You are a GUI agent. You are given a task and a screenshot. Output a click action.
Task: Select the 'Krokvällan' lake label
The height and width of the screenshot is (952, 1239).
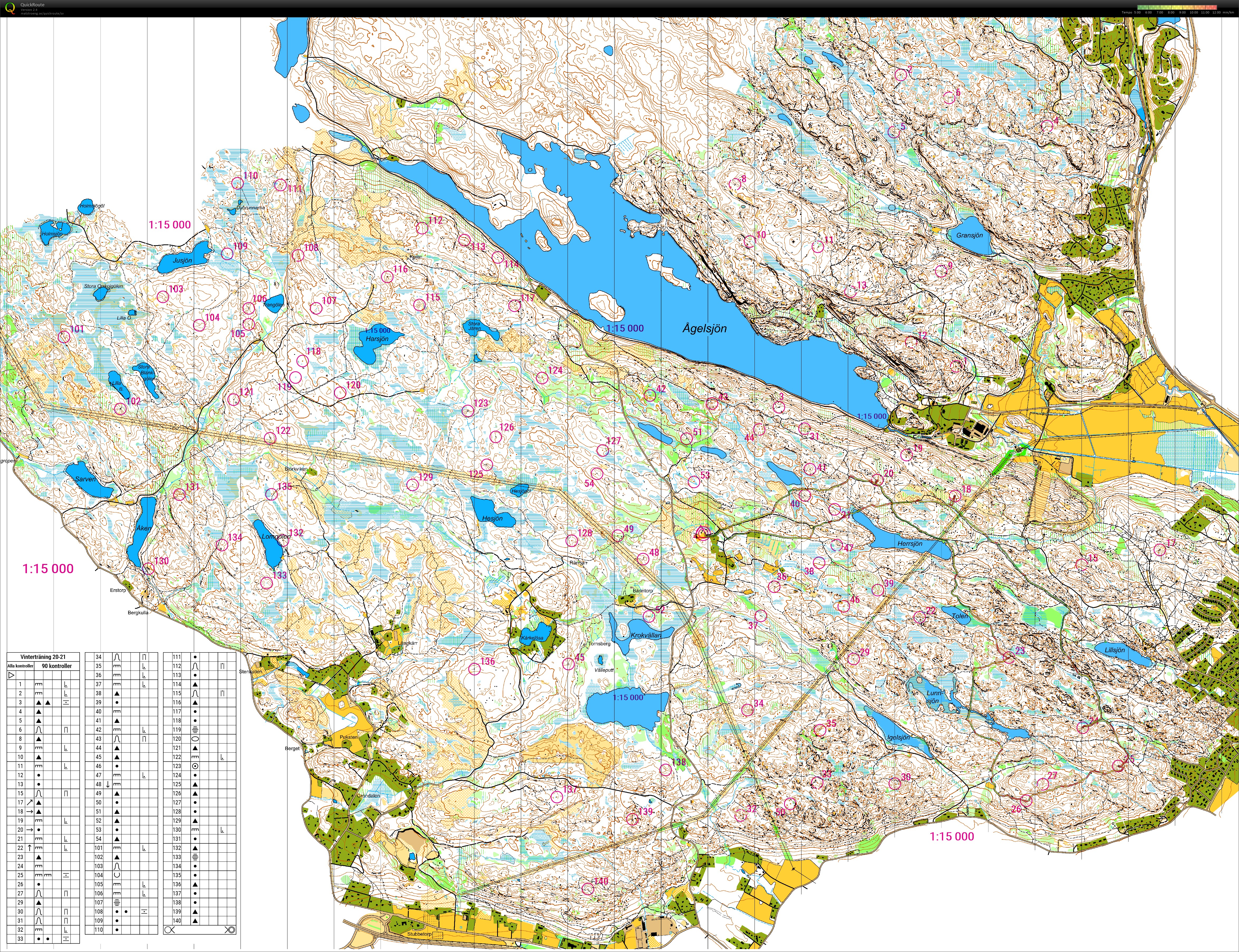coord(646,635)
